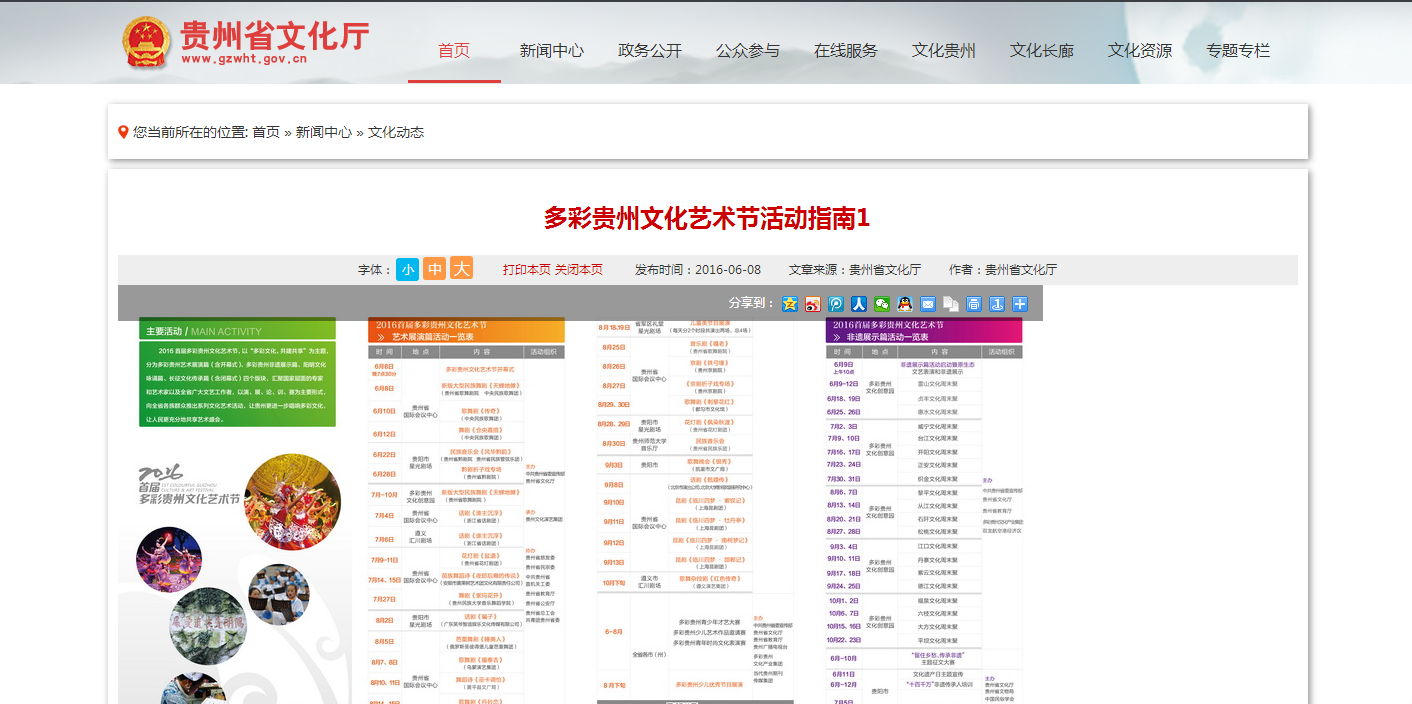The image size is (1412, 704).
Task: Share the article to Sina Weibo
Action: click(813, 304)
